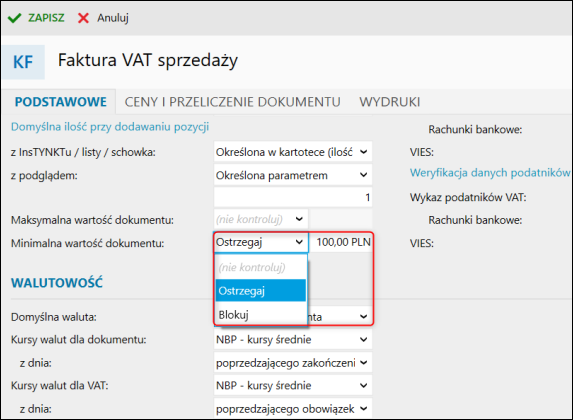Click Domyślna ilość przy dodawaniu pozycji link

click(x=110, y=127)
